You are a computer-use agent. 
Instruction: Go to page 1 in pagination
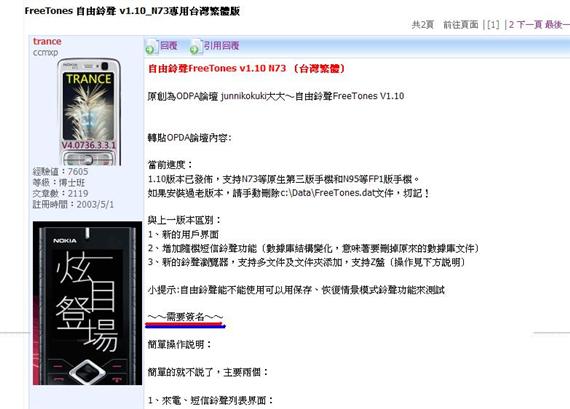pos(493,25)
